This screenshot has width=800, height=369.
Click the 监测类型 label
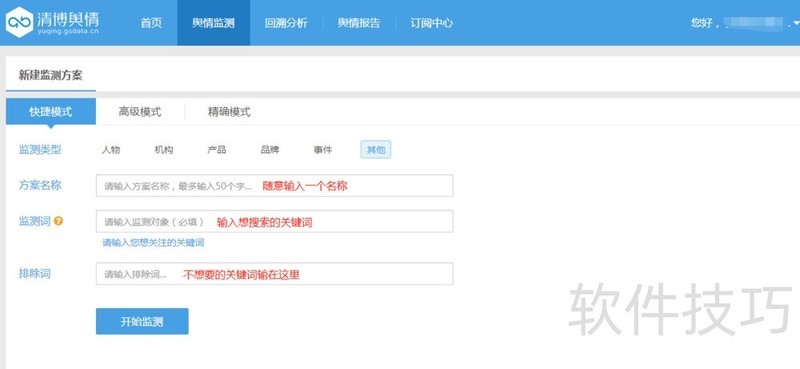click(40, 150)
